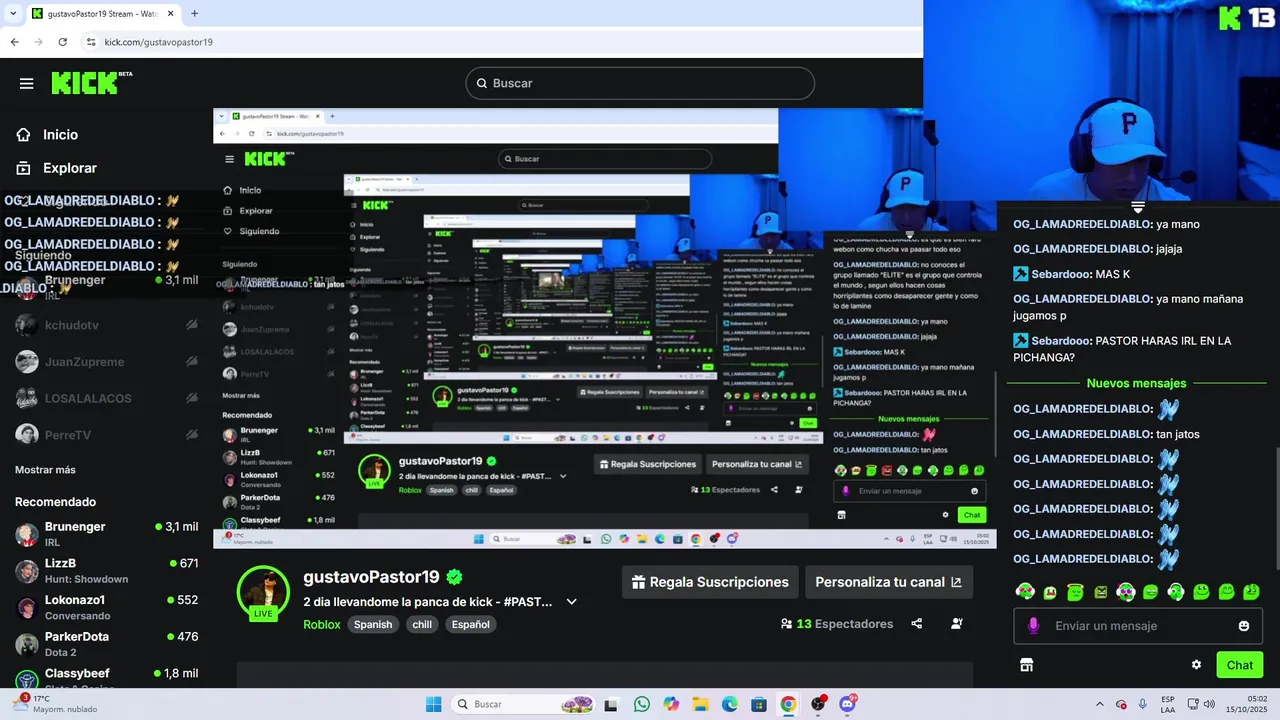Open Lokonazo1 Conversando channel
Screen dimensions: 1280x720
106,607
